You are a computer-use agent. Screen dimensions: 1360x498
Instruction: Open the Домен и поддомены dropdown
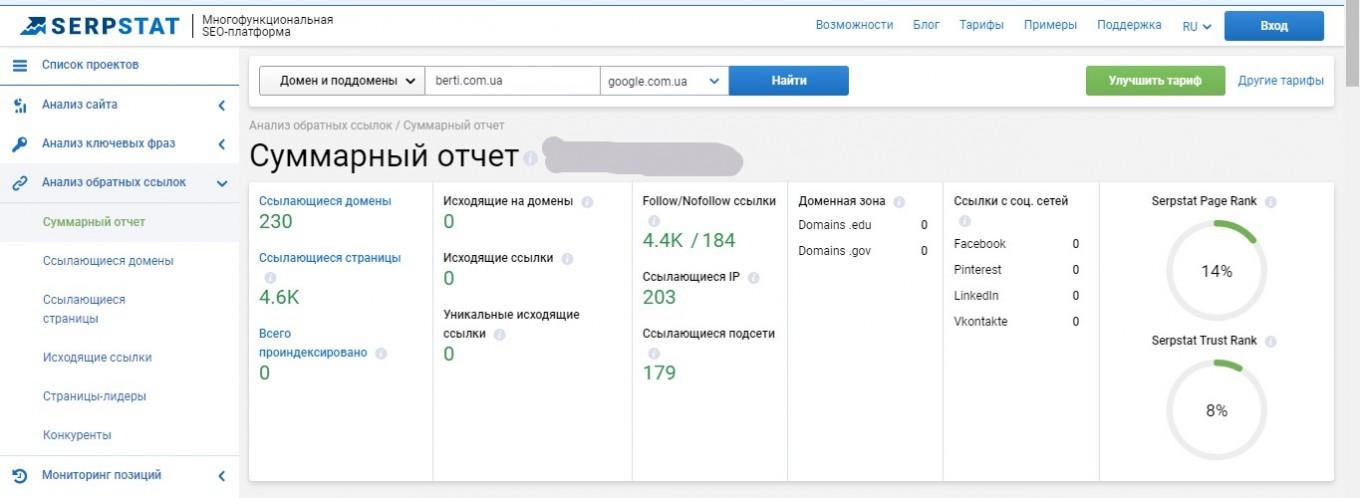coord(341,81)
